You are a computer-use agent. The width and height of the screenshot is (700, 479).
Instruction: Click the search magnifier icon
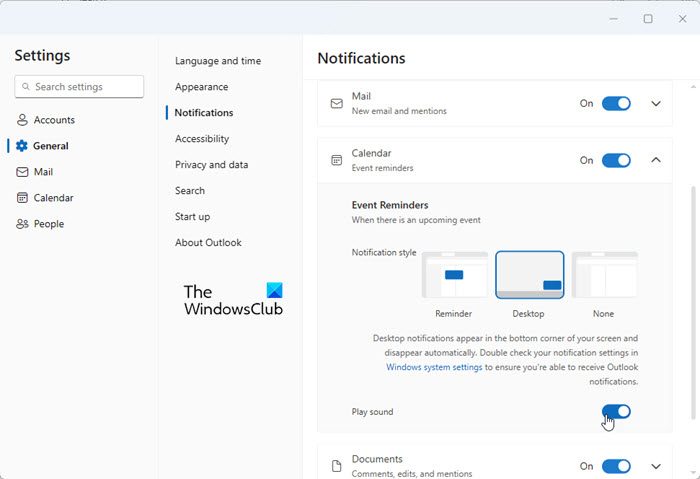click(25, 87)
